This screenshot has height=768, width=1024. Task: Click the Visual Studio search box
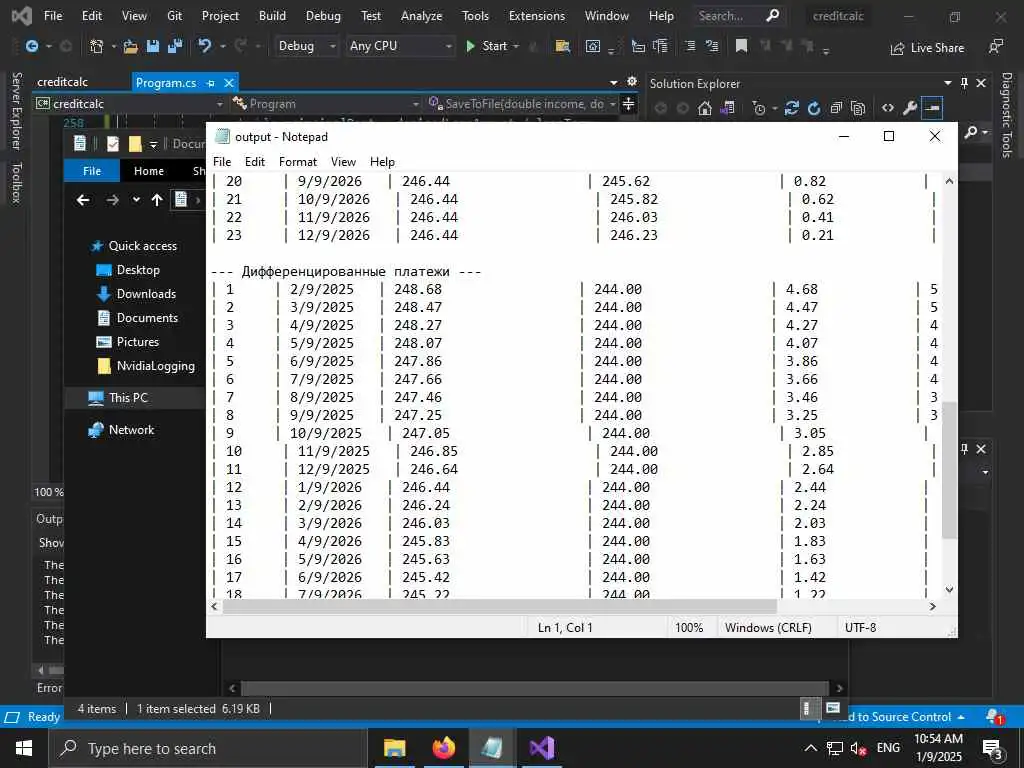point(740,16)
